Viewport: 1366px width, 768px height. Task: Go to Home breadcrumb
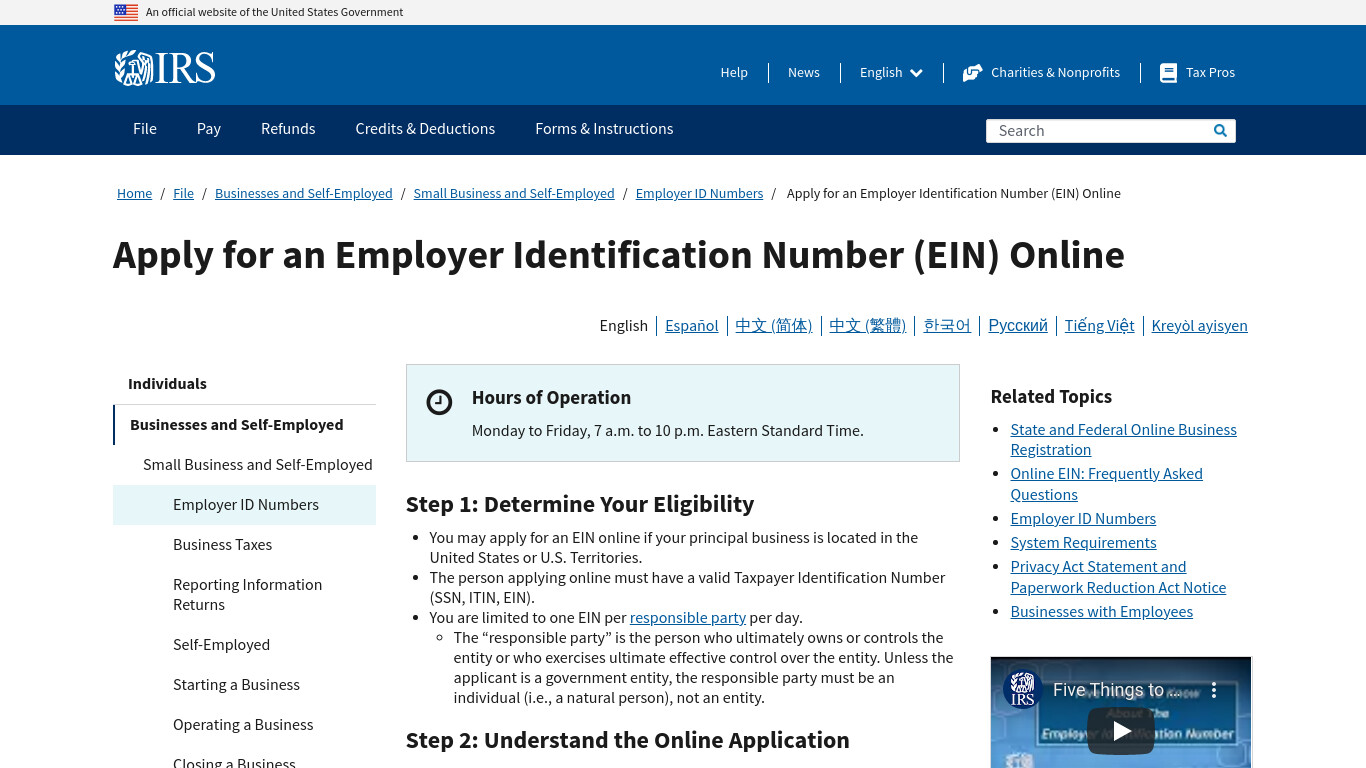pos(135,194)
